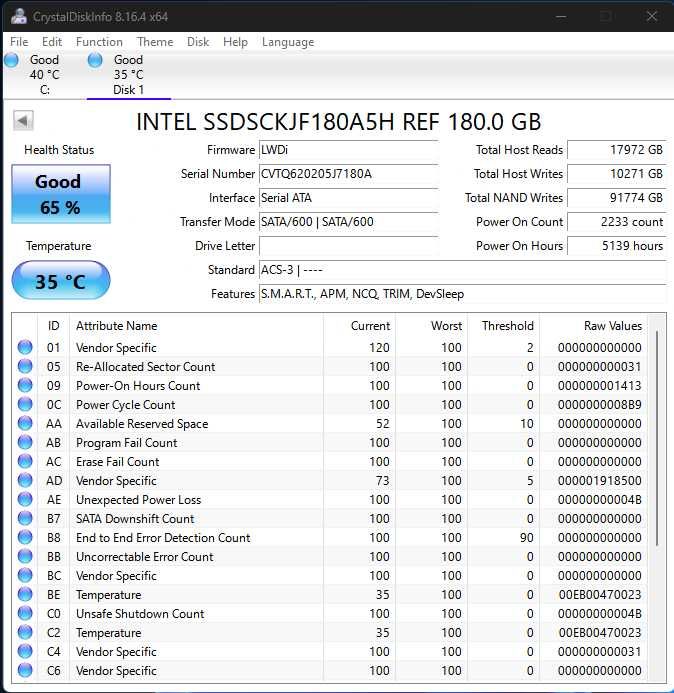Click raw value 0000000008B9
This screenshot has height=693, width=674.
pos(599,404)
